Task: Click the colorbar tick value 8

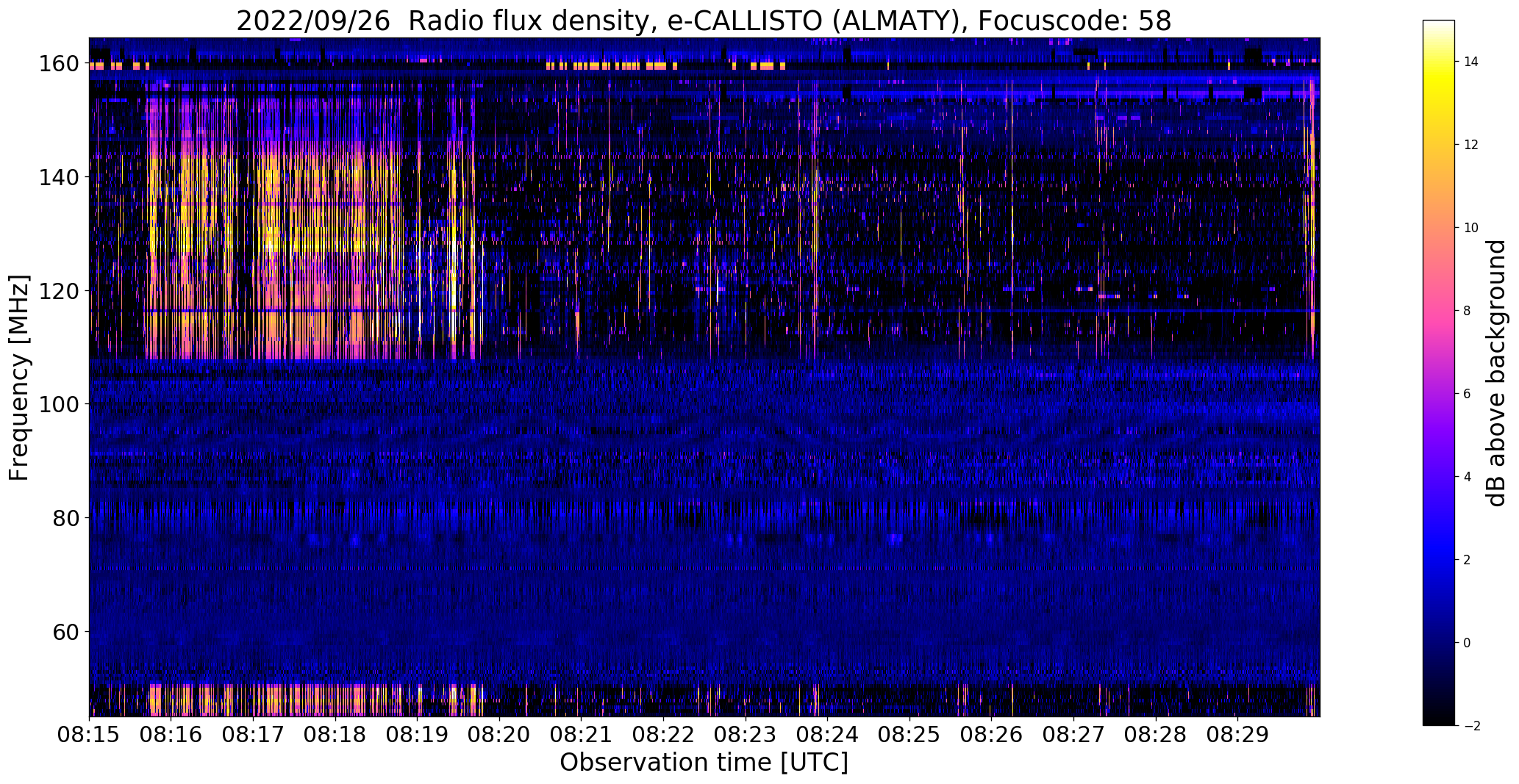Action: pyautogui.click(x=1468, y=311)
